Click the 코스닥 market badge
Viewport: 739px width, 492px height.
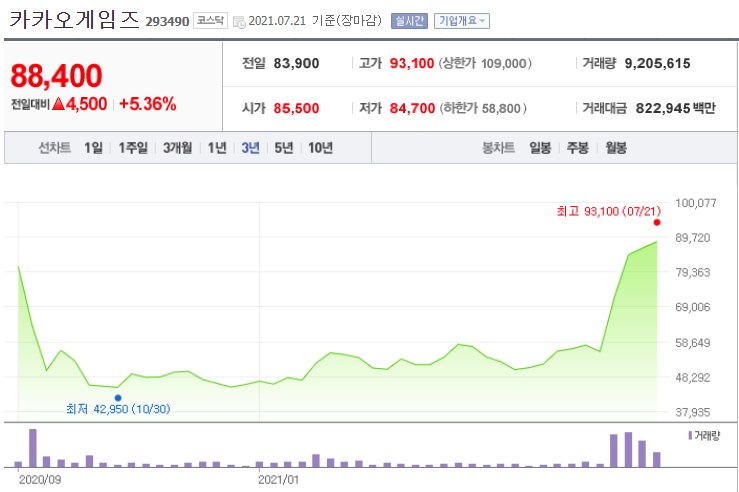click(x=210, y=21)
